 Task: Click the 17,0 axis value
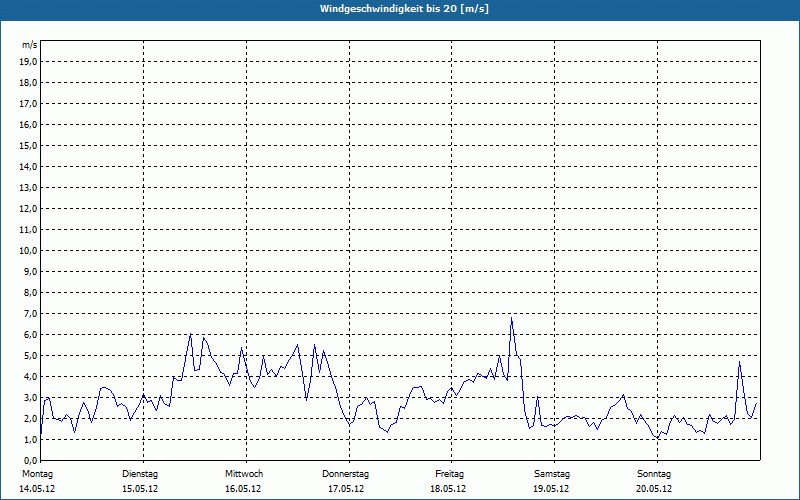29,104
